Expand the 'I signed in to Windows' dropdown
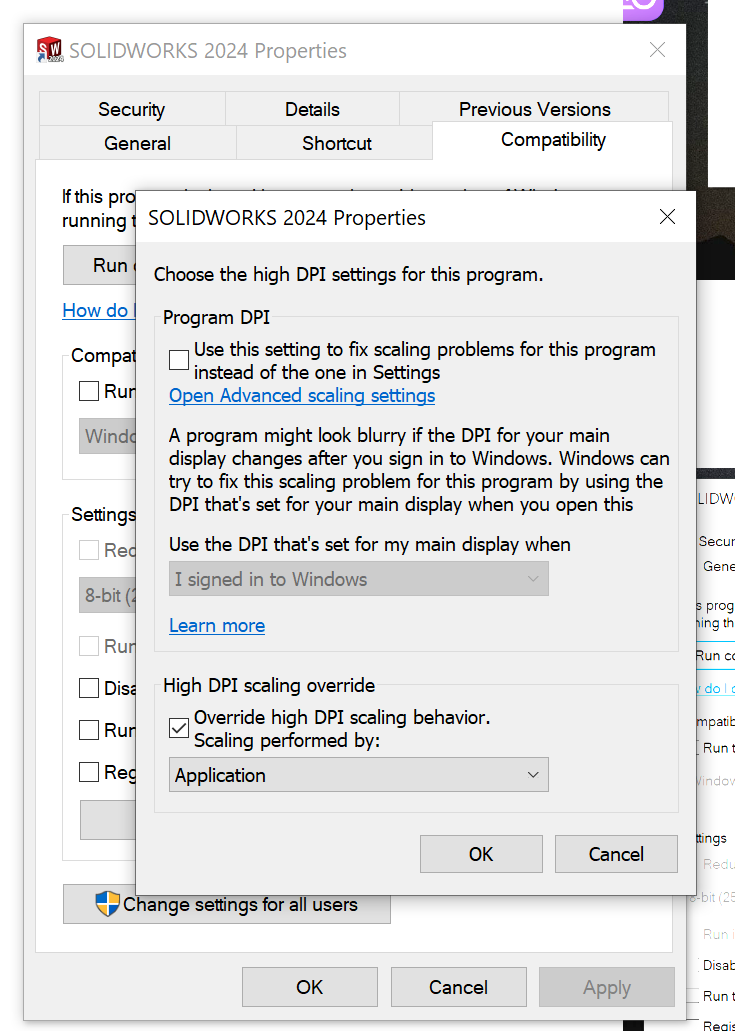 click(x=358, y=579)
